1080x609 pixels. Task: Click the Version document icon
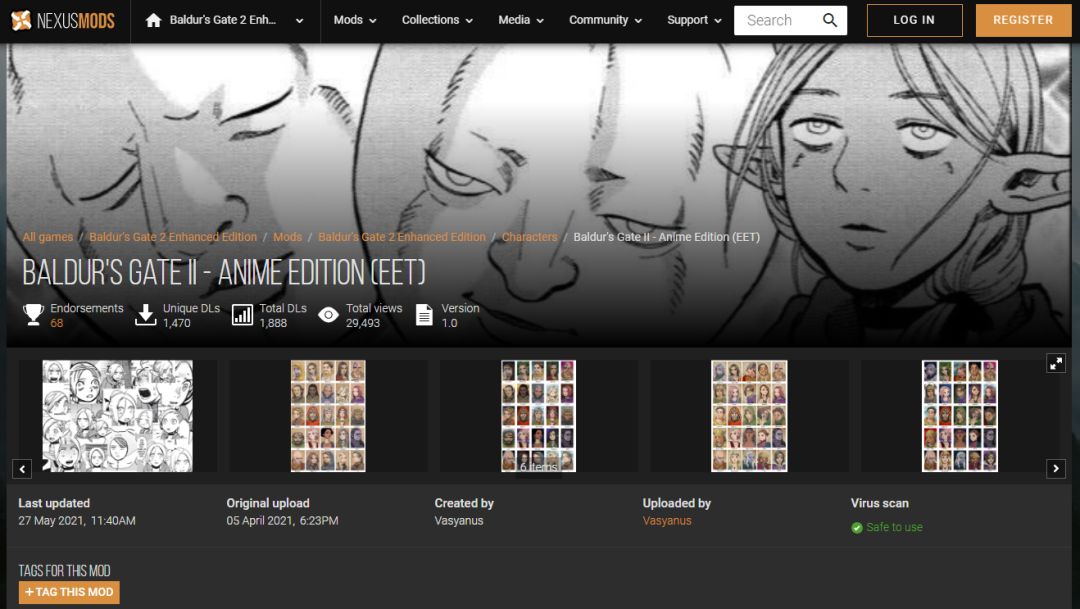[424, 315]
